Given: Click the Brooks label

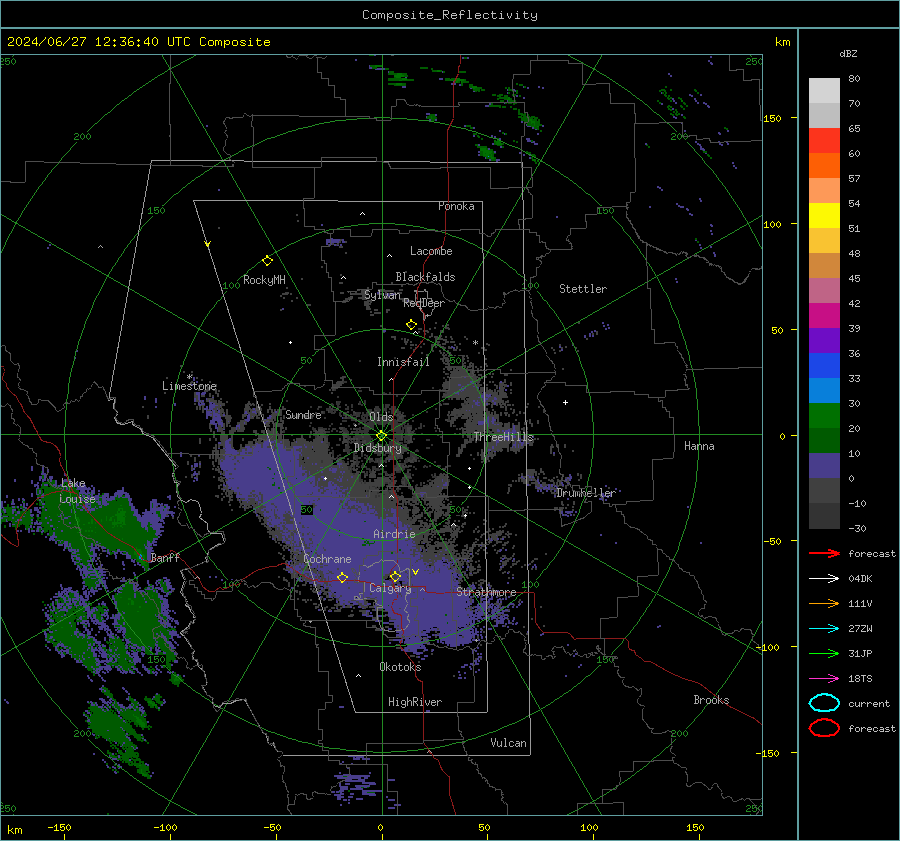Looking at the screenshot, I should point(711,700).
